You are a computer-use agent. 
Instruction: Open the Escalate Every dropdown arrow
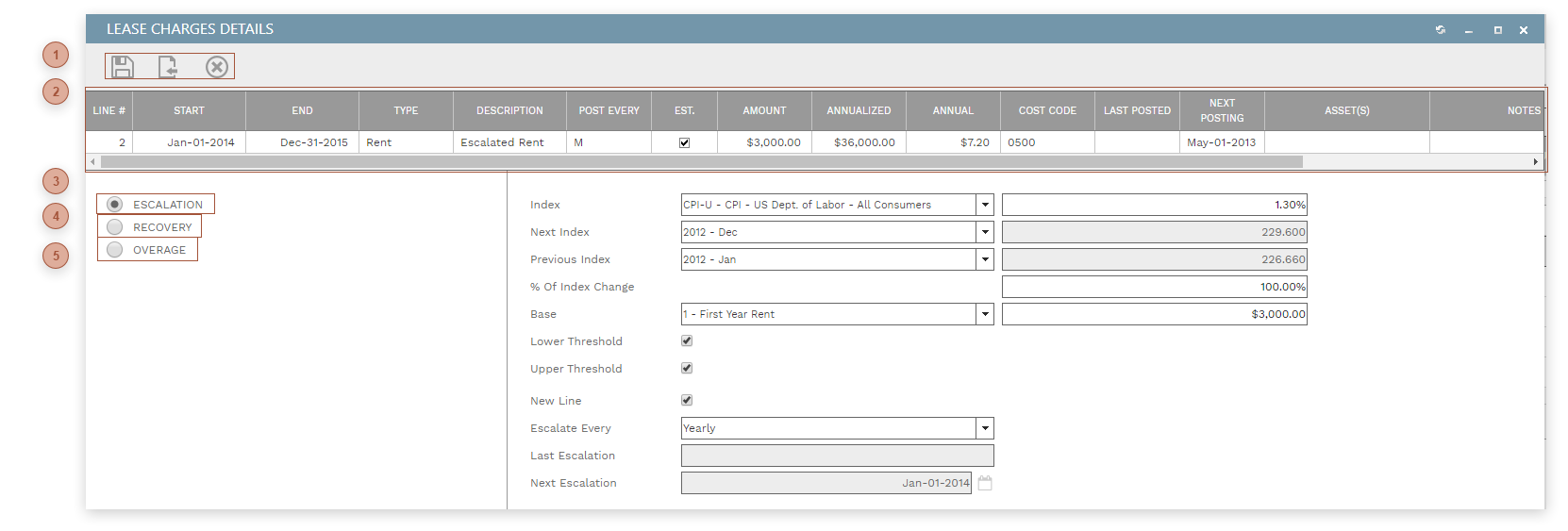985,428
